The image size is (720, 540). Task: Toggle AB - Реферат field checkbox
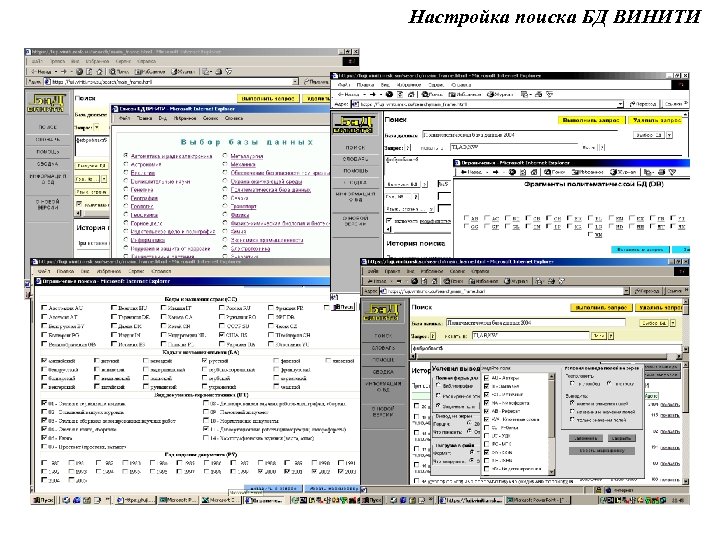click(486, 411)
